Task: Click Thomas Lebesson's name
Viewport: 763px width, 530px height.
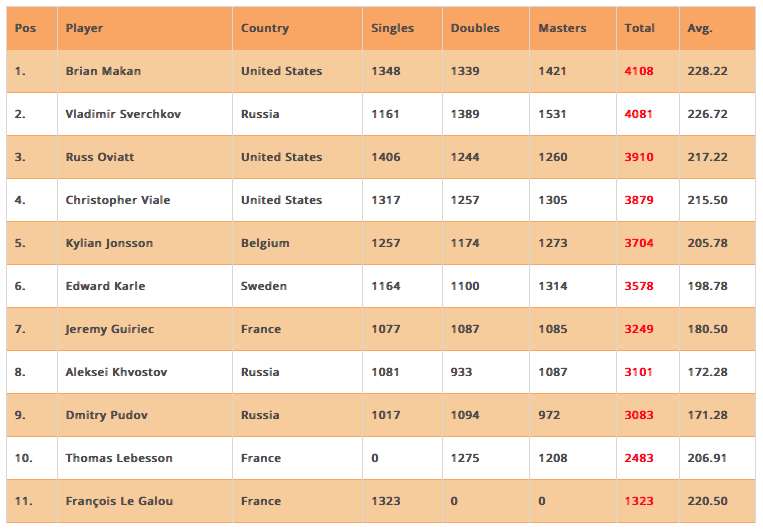Action: click(x=119, y=458)
